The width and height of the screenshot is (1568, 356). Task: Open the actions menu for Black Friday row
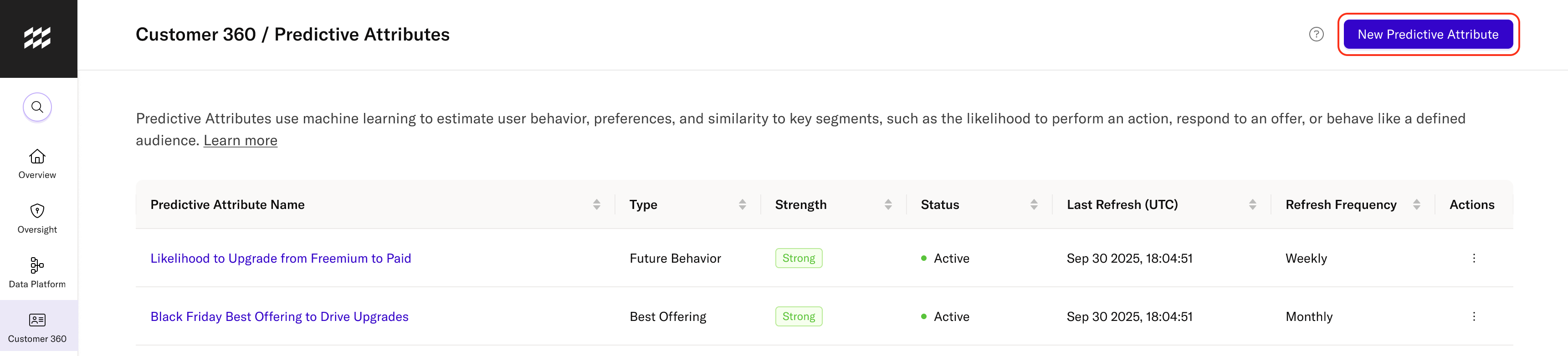click(1474, 316)
